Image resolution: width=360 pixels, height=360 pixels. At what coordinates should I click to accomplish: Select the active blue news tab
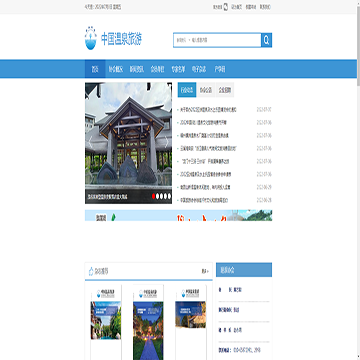click(187, 90)
